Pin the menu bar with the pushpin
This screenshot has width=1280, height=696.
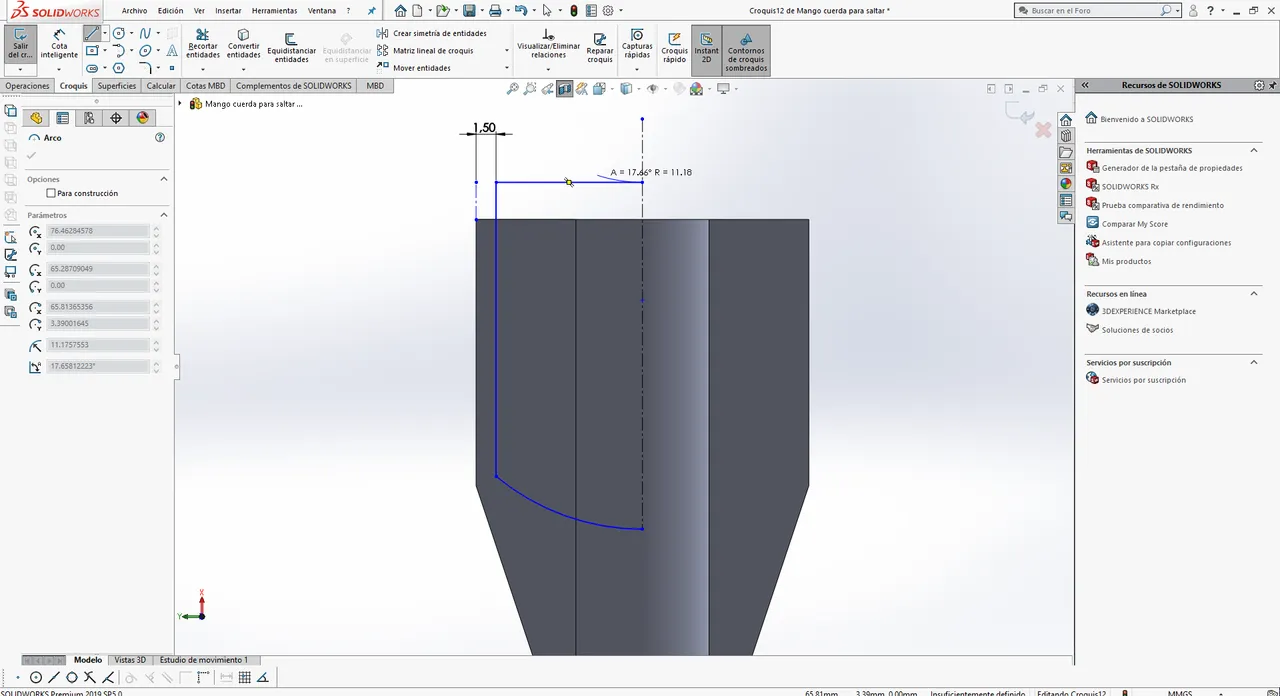(x=372, y=10)
